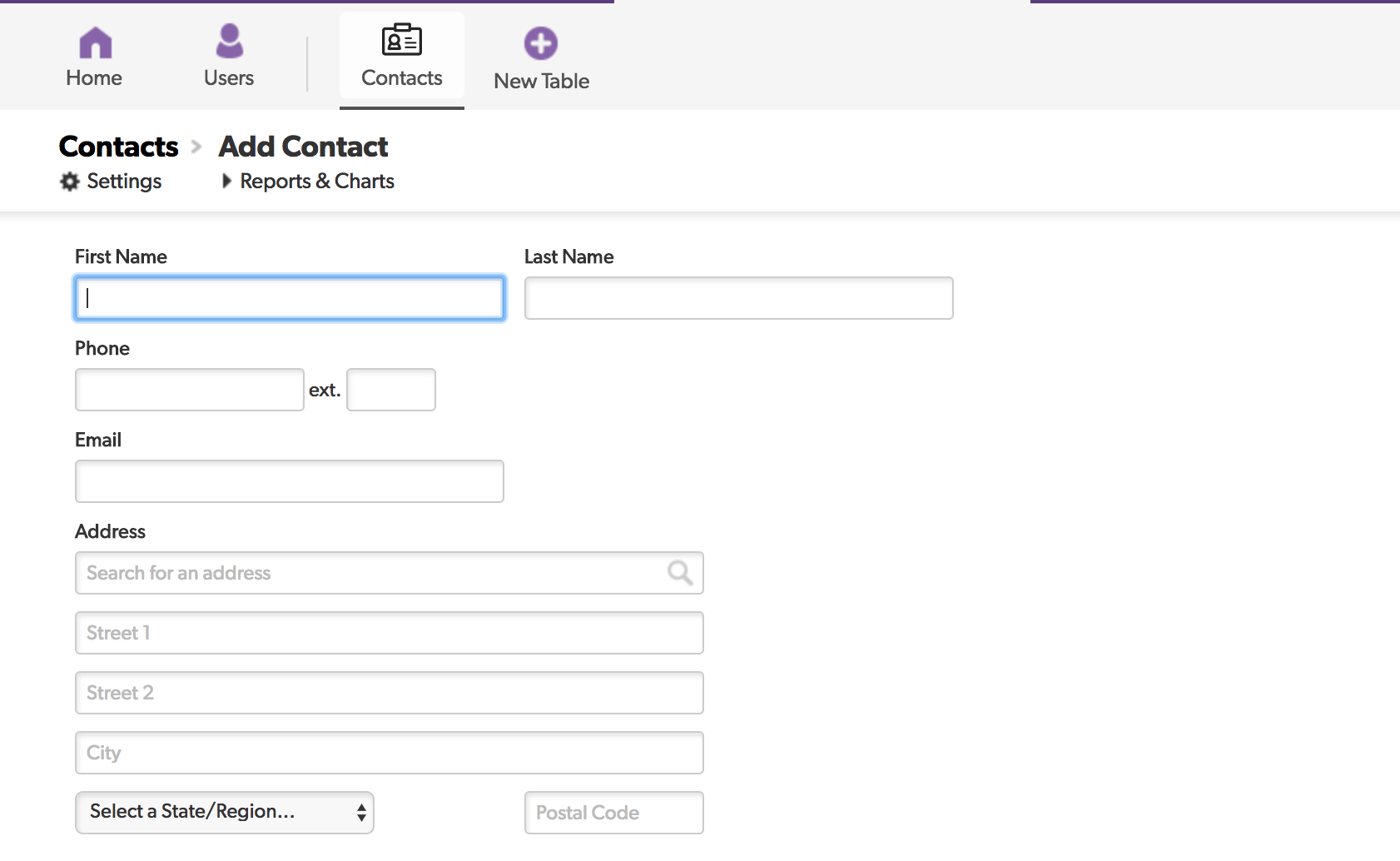Open the Settings link
Image resolution: width=1400 pixels, height=861 pixels.
click(124, 182)
